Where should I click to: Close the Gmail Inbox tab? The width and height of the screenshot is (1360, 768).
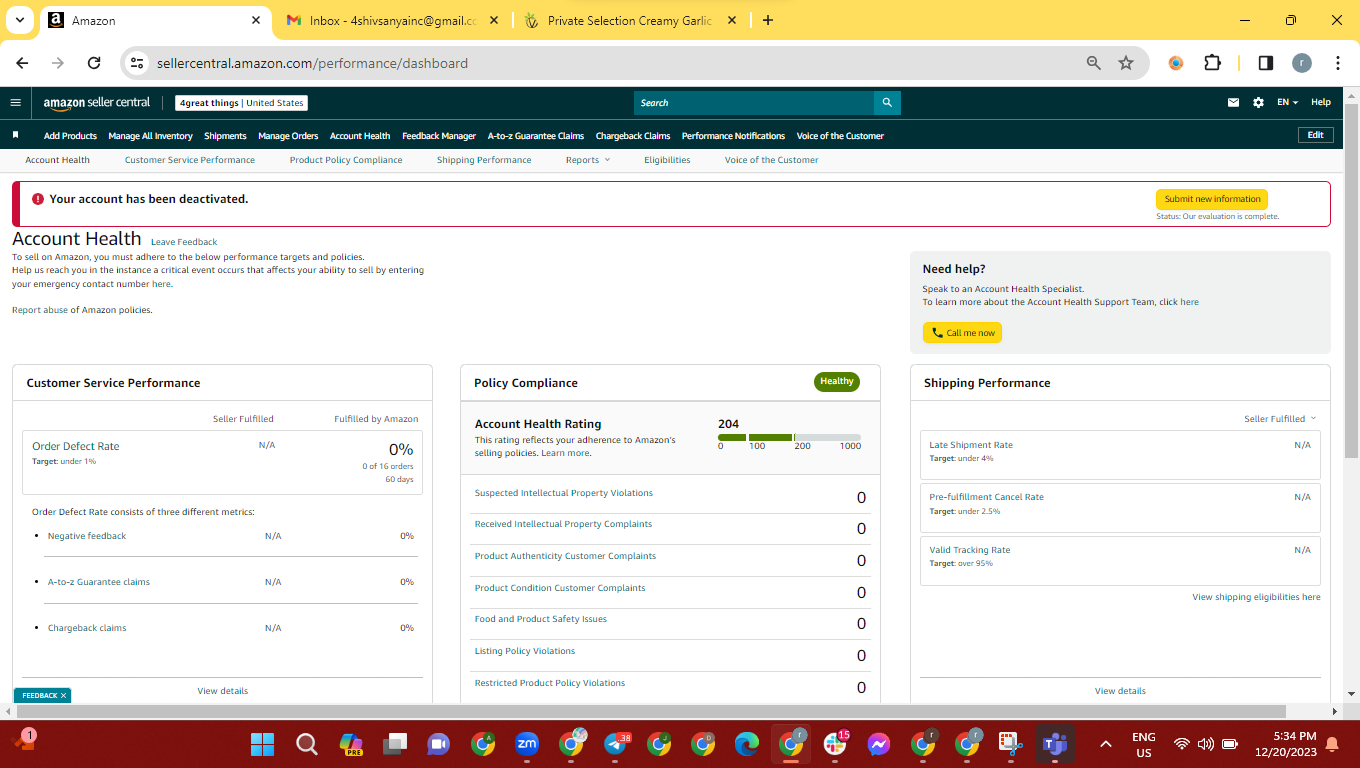click(x=494, y=20)
